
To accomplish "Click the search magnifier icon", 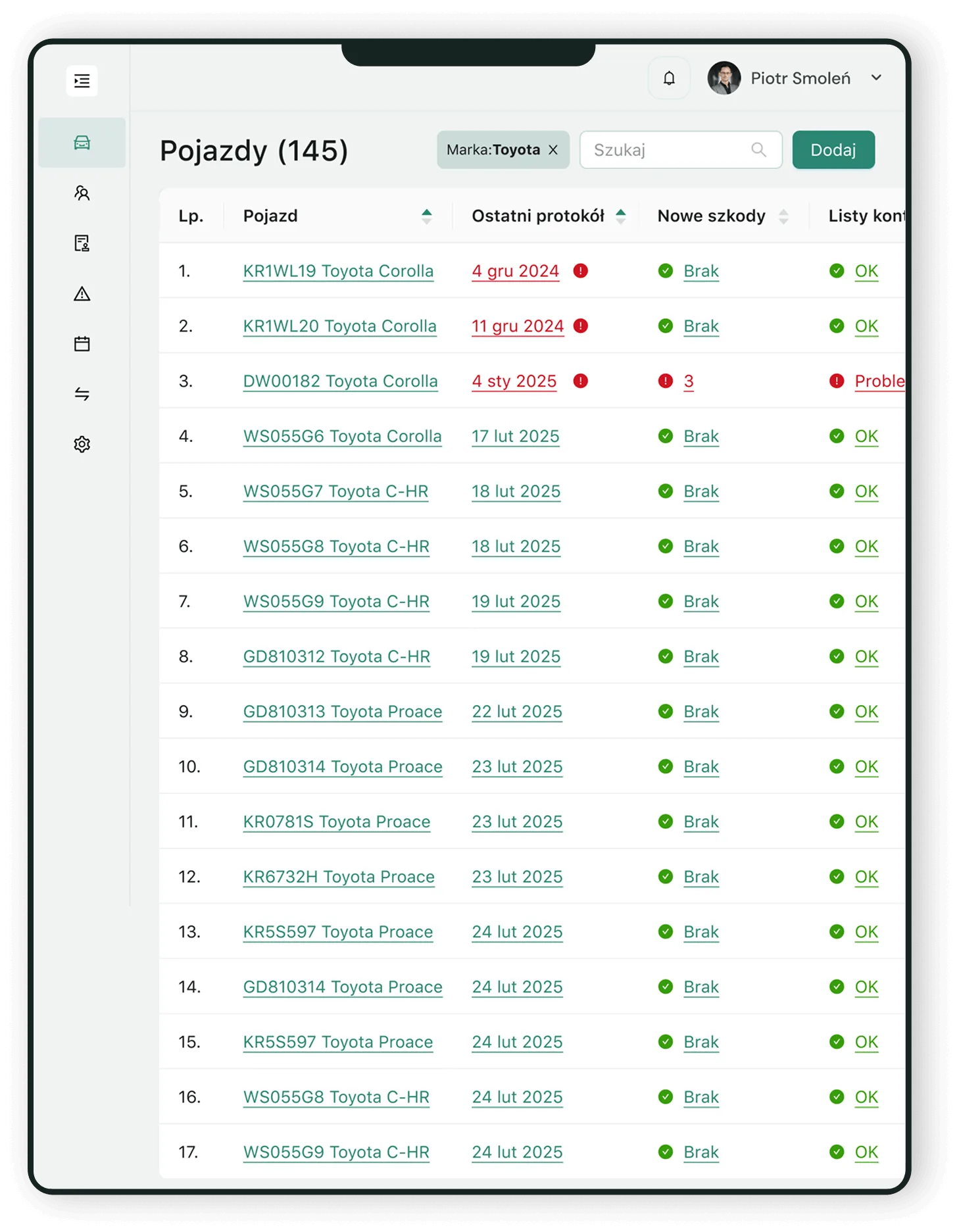I will pos(758,150).
